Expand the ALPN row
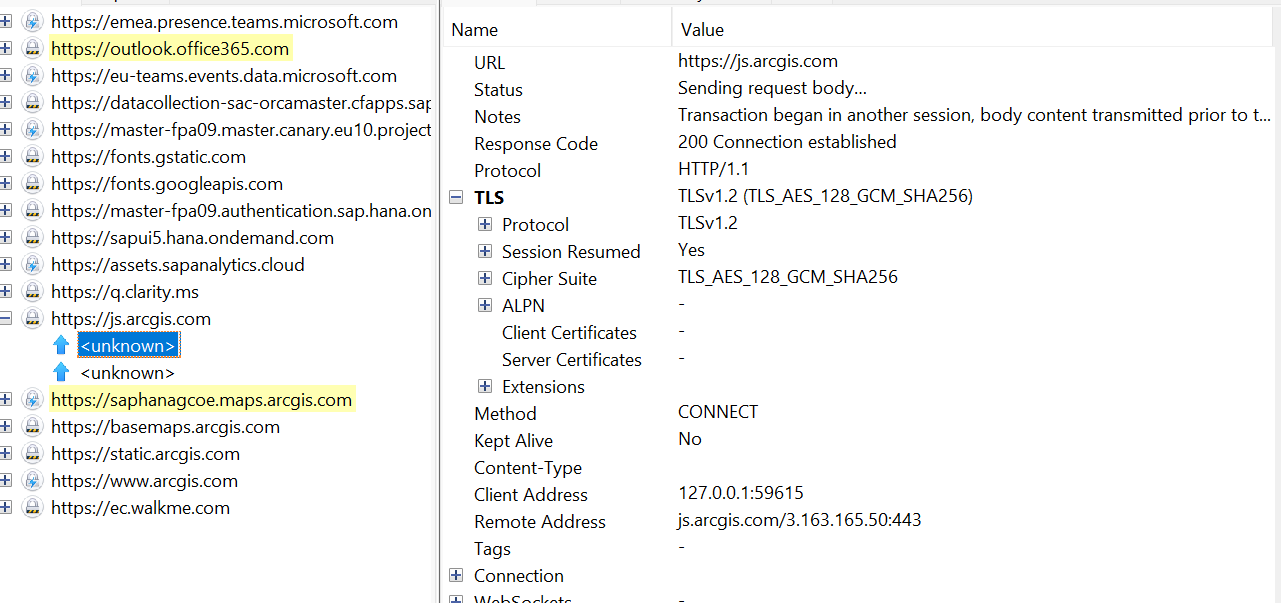This screenshot has width=1281, height=603. [485, 306]
